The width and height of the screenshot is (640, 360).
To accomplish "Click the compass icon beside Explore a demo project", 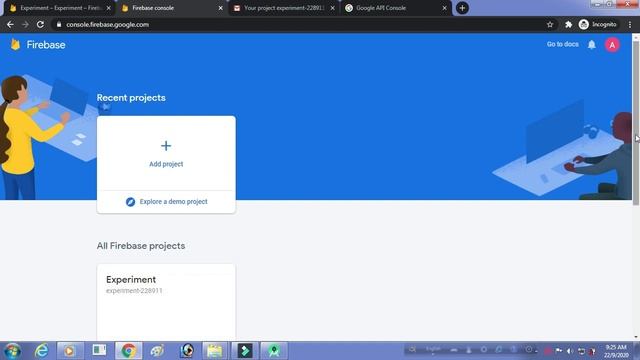I will click(x=130, y=202).
